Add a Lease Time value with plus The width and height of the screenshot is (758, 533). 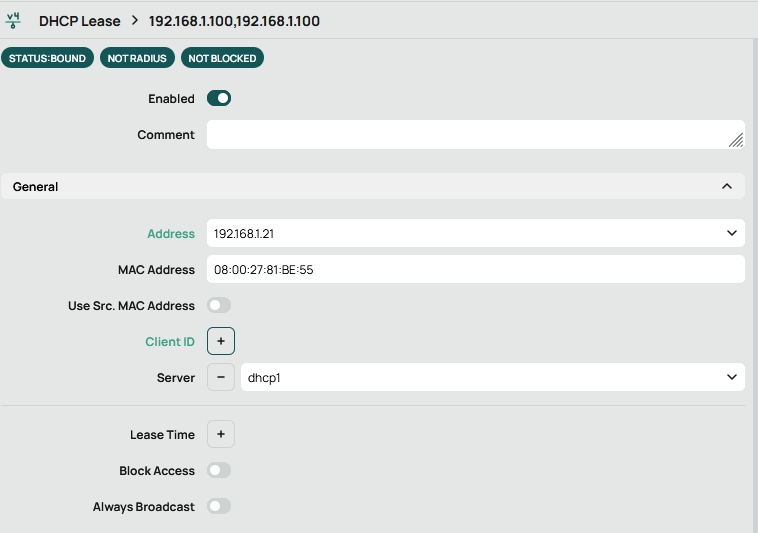pos(221,435)
